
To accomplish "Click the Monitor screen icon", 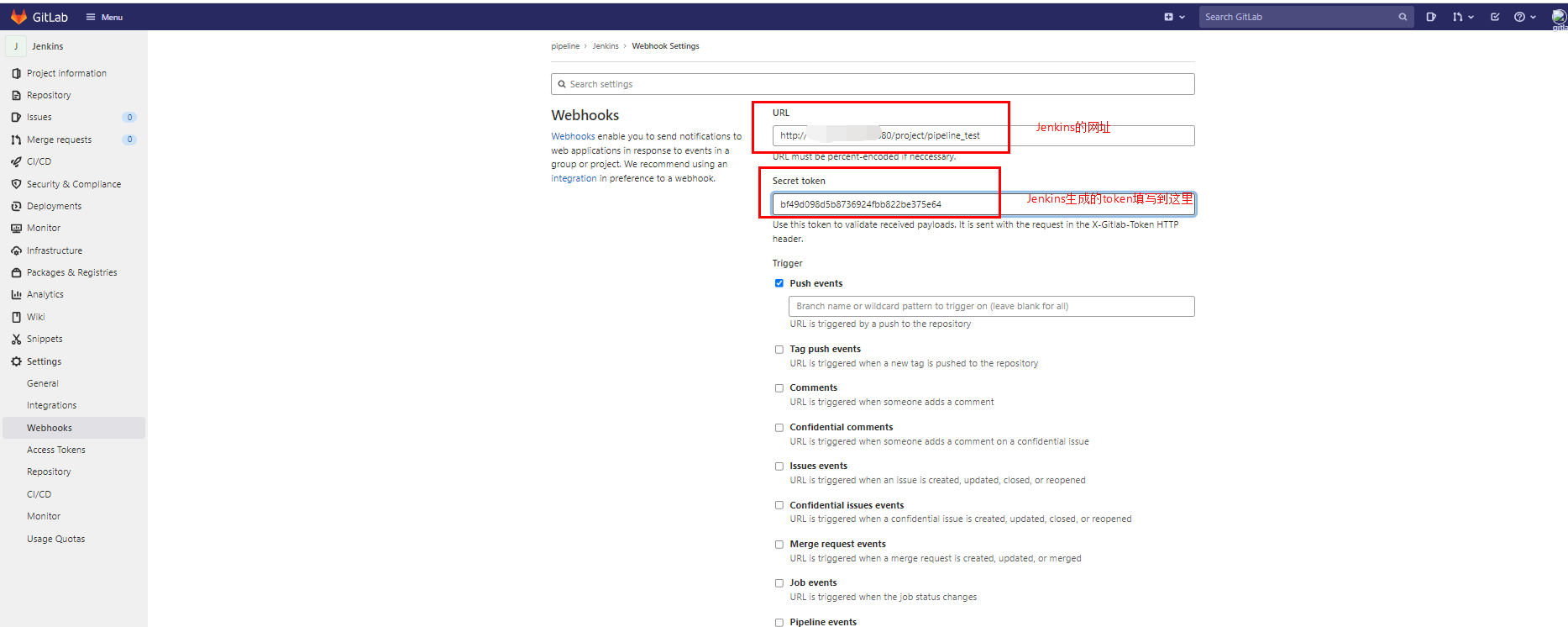I will coord(16,228).
